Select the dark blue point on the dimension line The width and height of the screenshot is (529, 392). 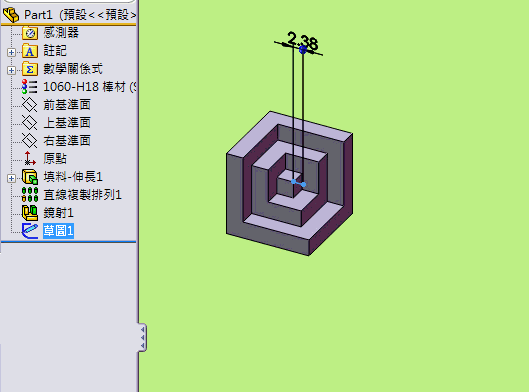[303, 50]
